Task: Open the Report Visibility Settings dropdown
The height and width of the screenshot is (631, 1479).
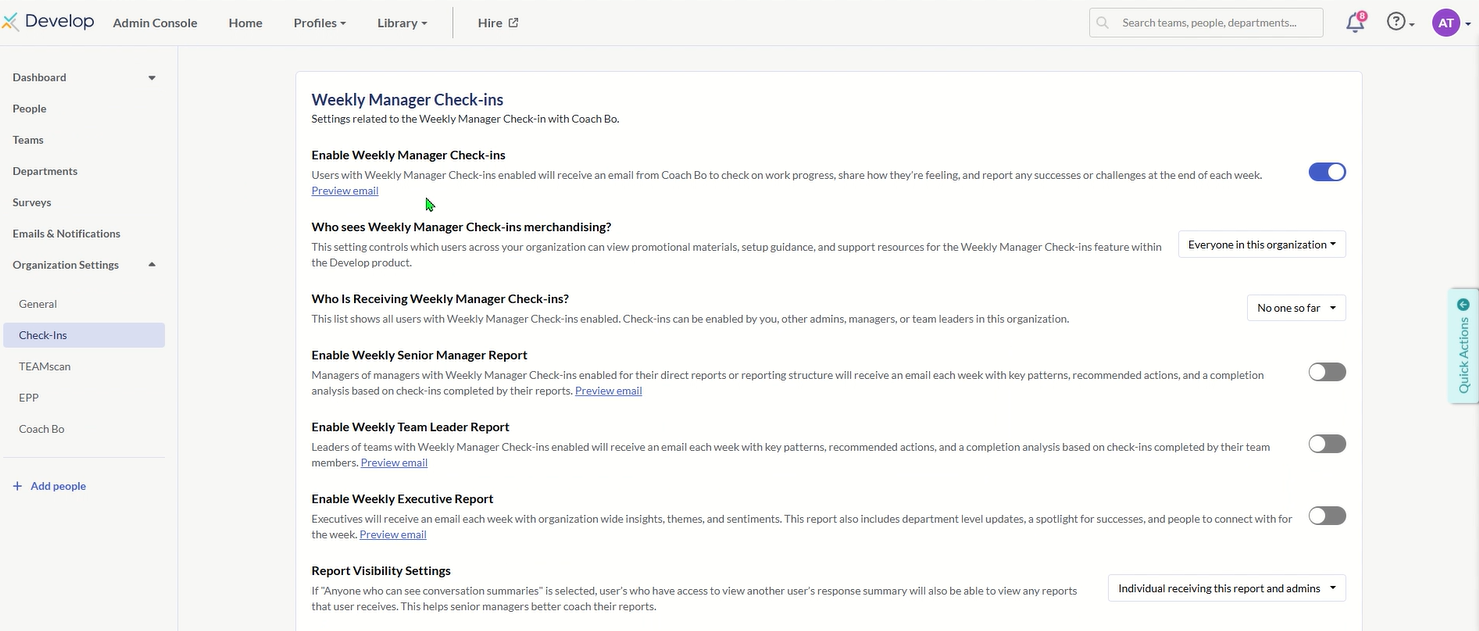Action: point(1226,589)
